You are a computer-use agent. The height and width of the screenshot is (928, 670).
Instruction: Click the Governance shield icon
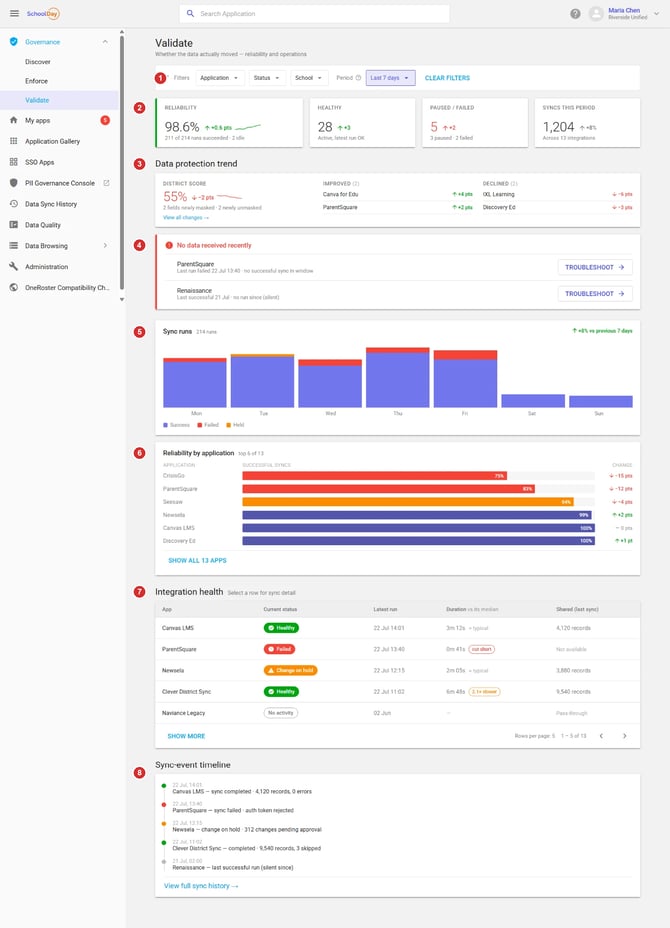click(x=14, y=41)
